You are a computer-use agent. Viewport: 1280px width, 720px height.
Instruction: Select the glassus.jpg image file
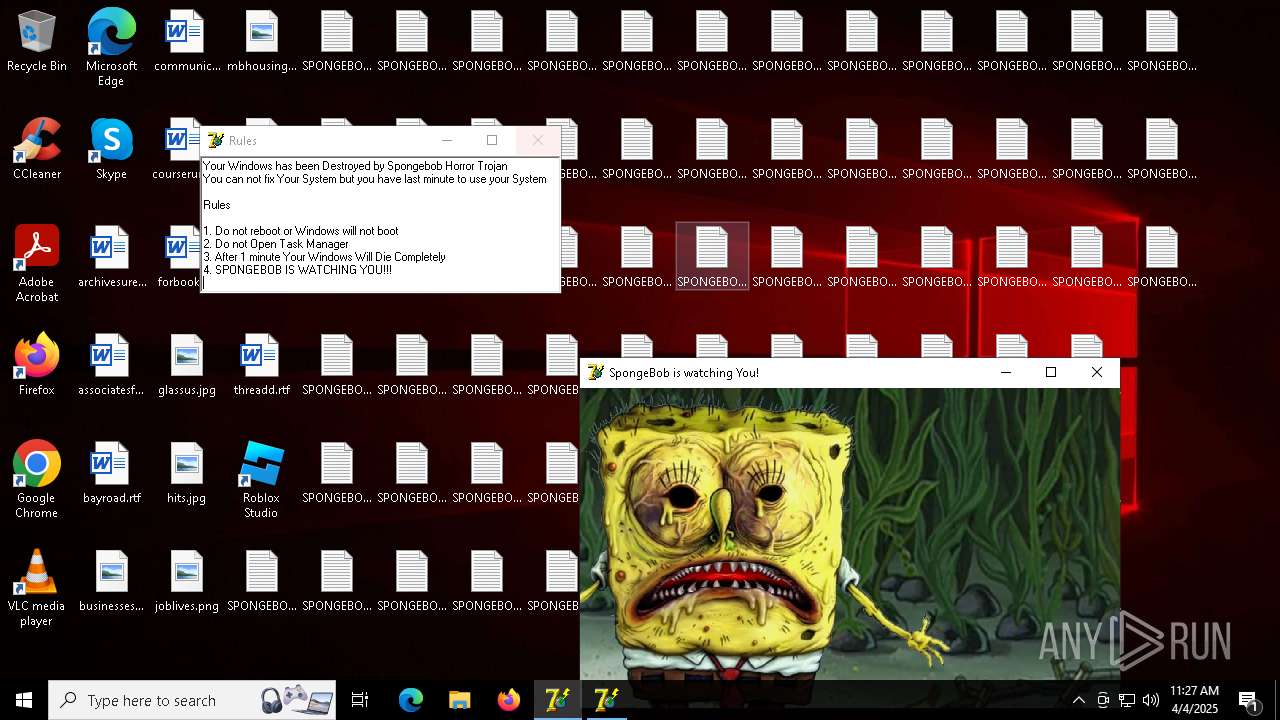(187, 366)
